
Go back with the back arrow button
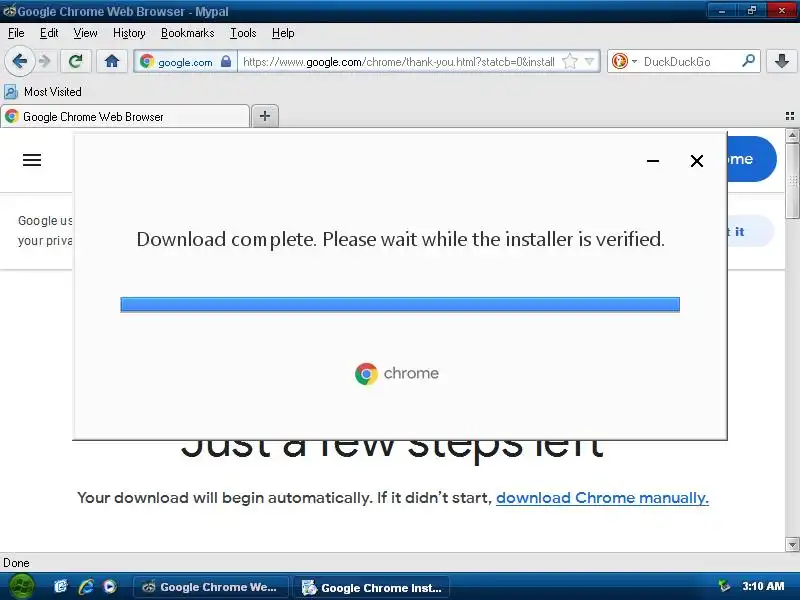(19, 61)
